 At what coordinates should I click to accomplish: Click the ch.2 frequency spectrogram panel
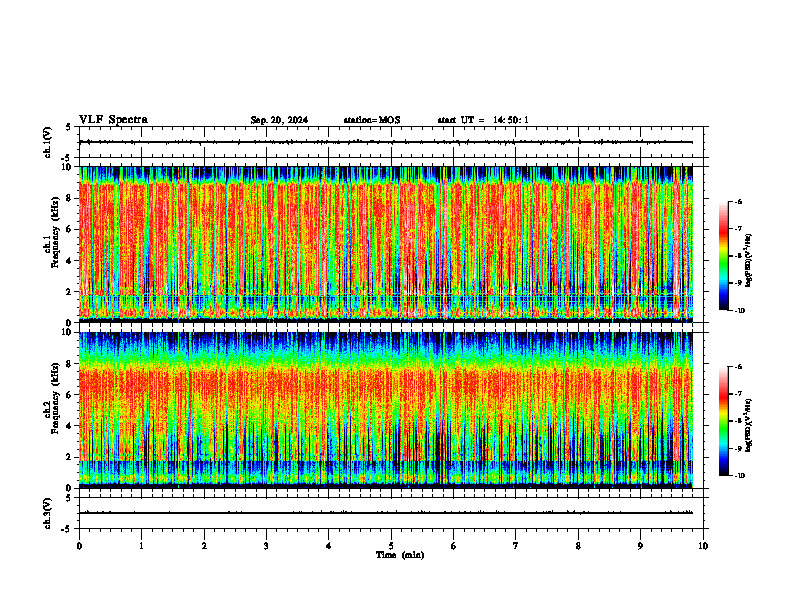pos(386,410)
